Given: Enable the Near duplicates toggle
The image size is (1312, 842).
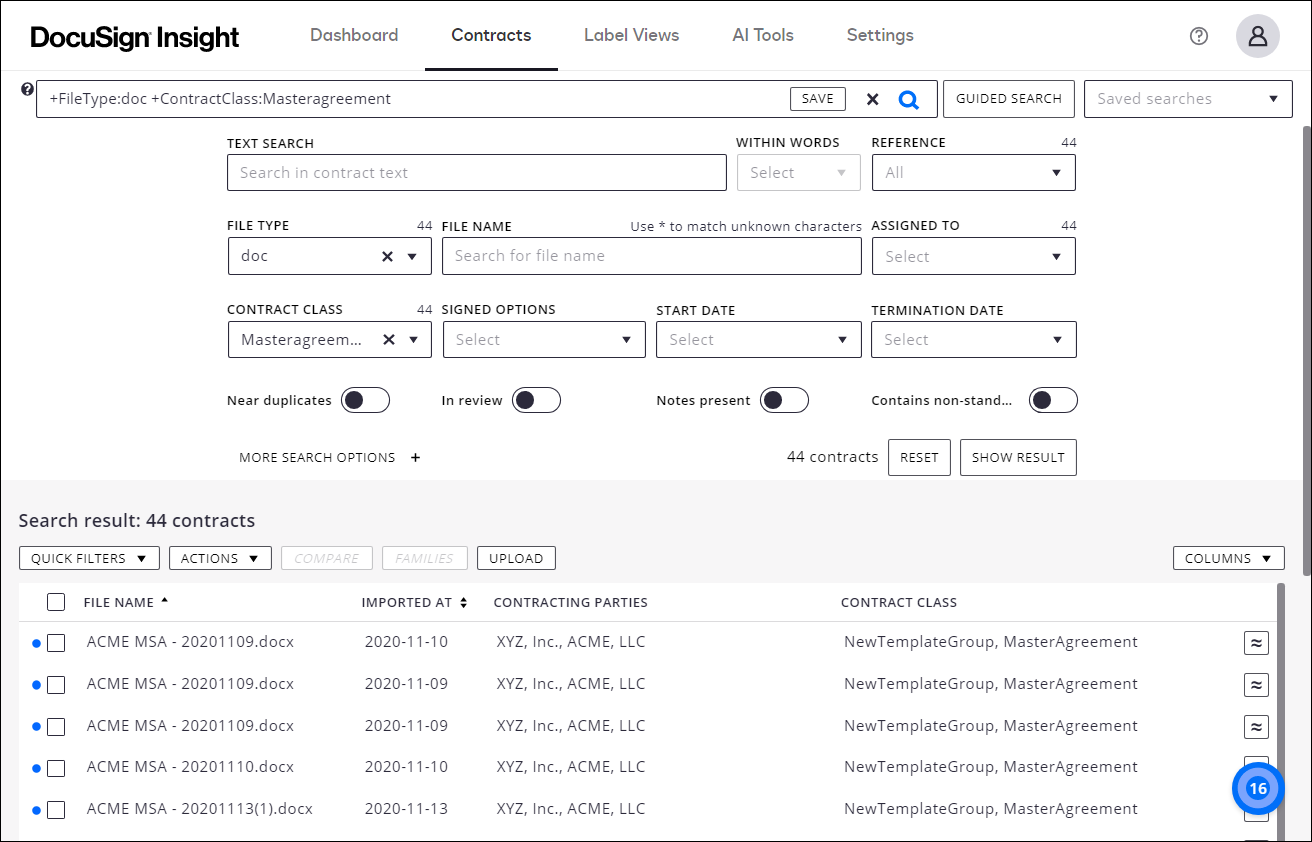Looking at the screenshot, I should click(x=365, y=399).
